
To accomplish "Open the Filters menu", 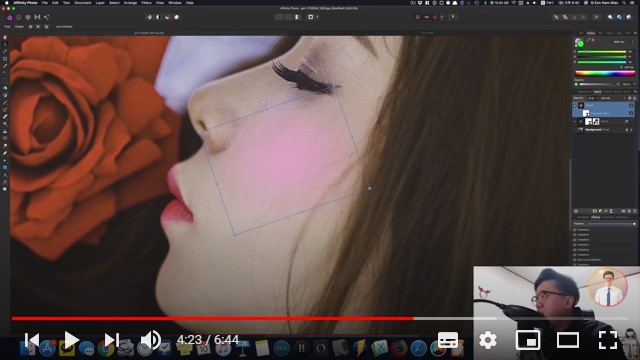I will (146, 3).
